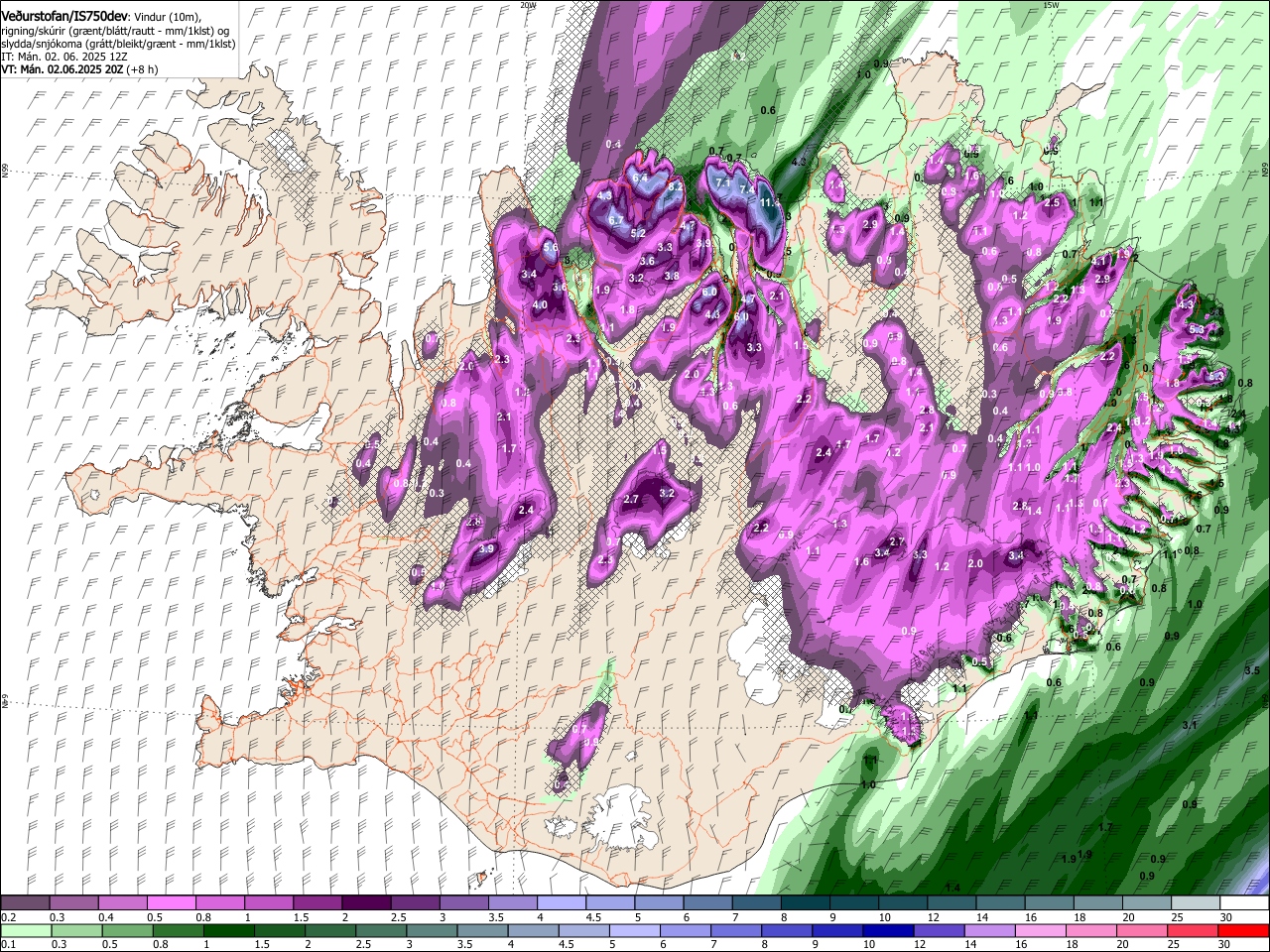Click the 'rigning/skúrir' legend description line
The width and height of the screenshot is (1270, 952).
(114, 31)
